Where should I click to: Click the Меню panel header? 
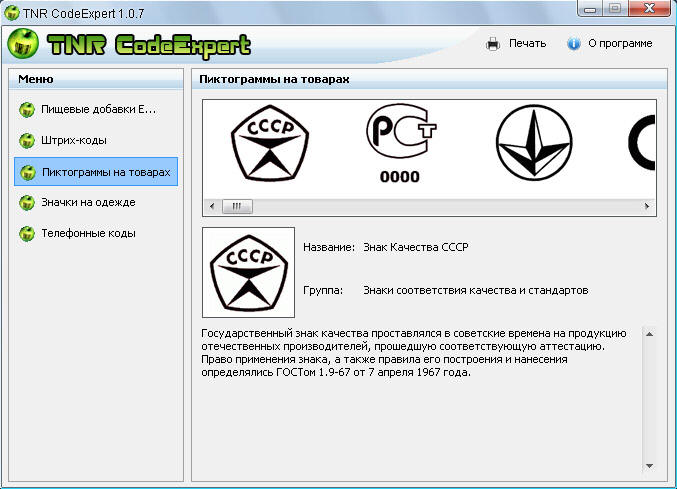tap(96, 79)
